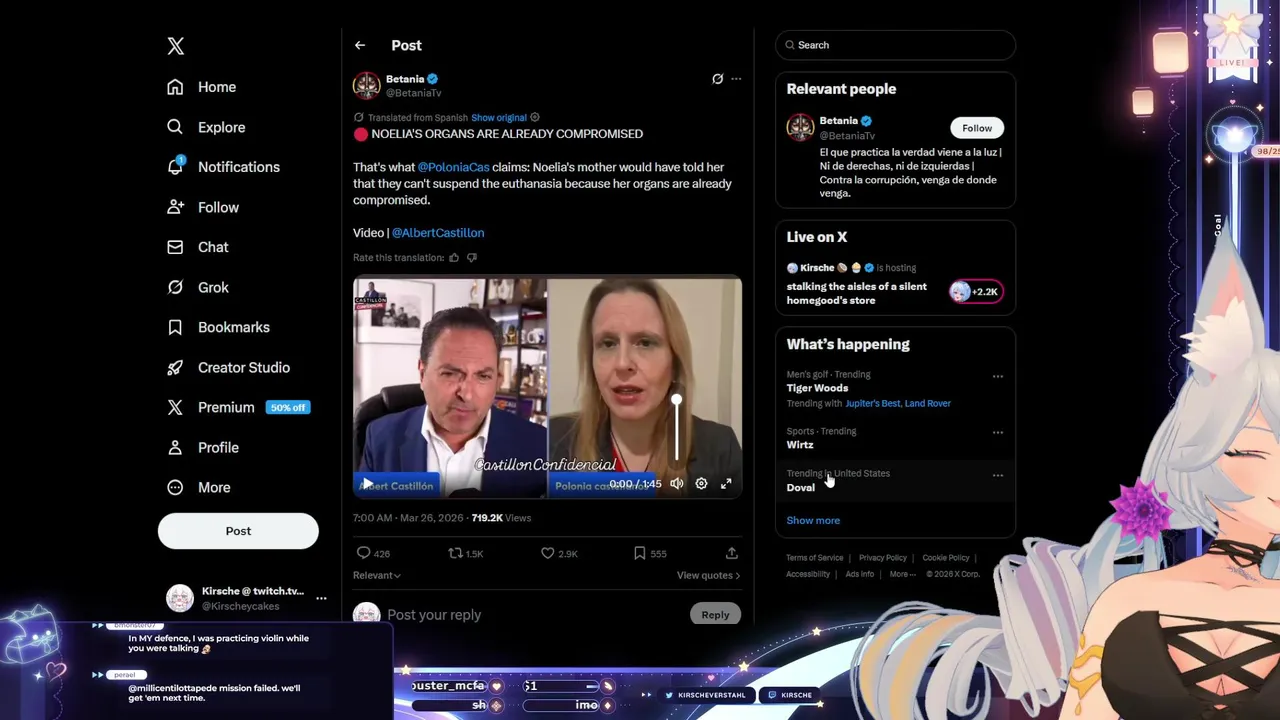Viewport: 1280px width, 720px height.
Task: Open Grok actions icon on the post
Action: pyautogui.click(x=717, y=79)
